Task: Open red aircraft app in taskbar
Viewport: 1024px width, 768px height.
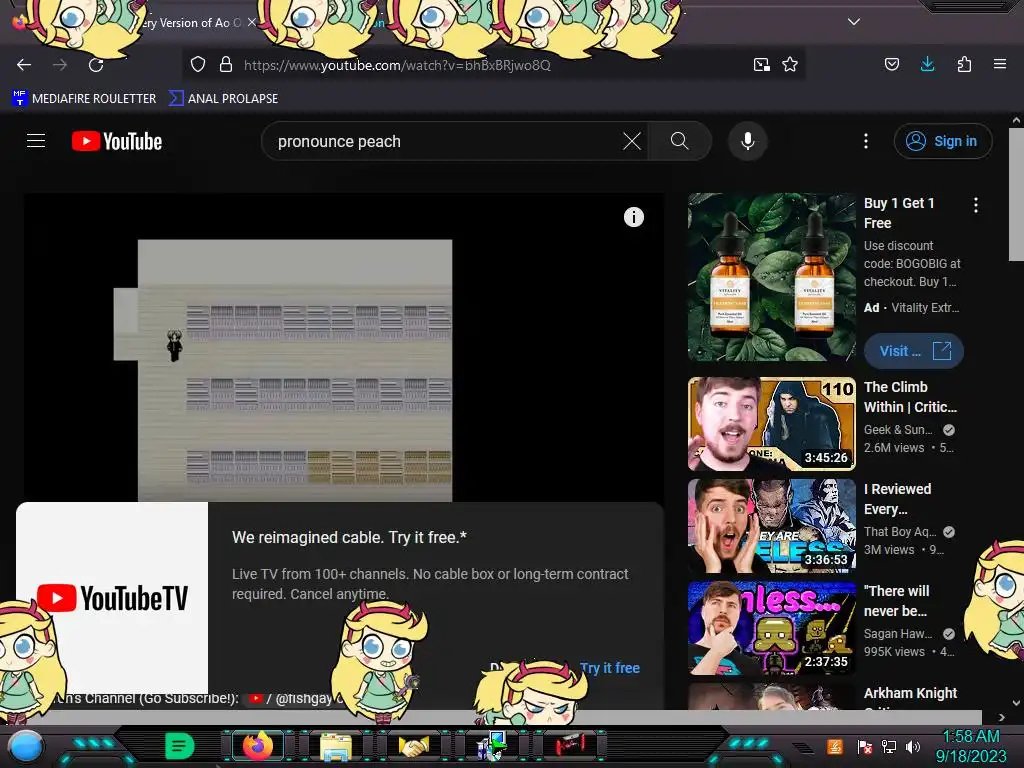Action: tap(570, 746)
